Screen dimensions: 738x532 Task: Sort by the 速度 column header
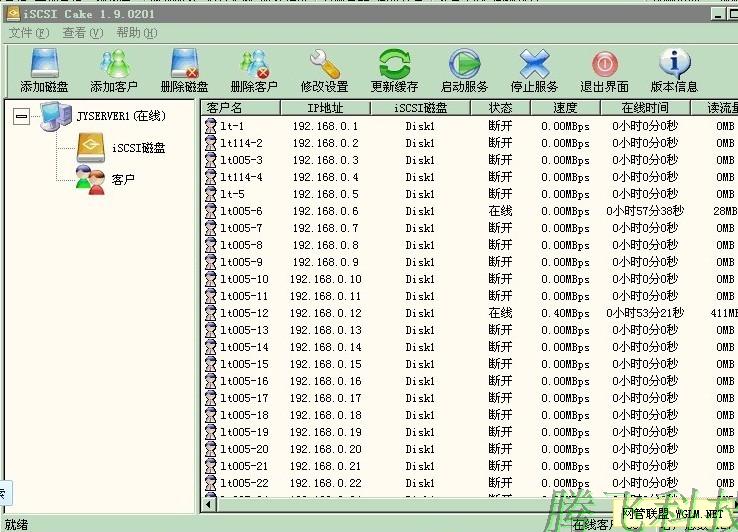565,108
